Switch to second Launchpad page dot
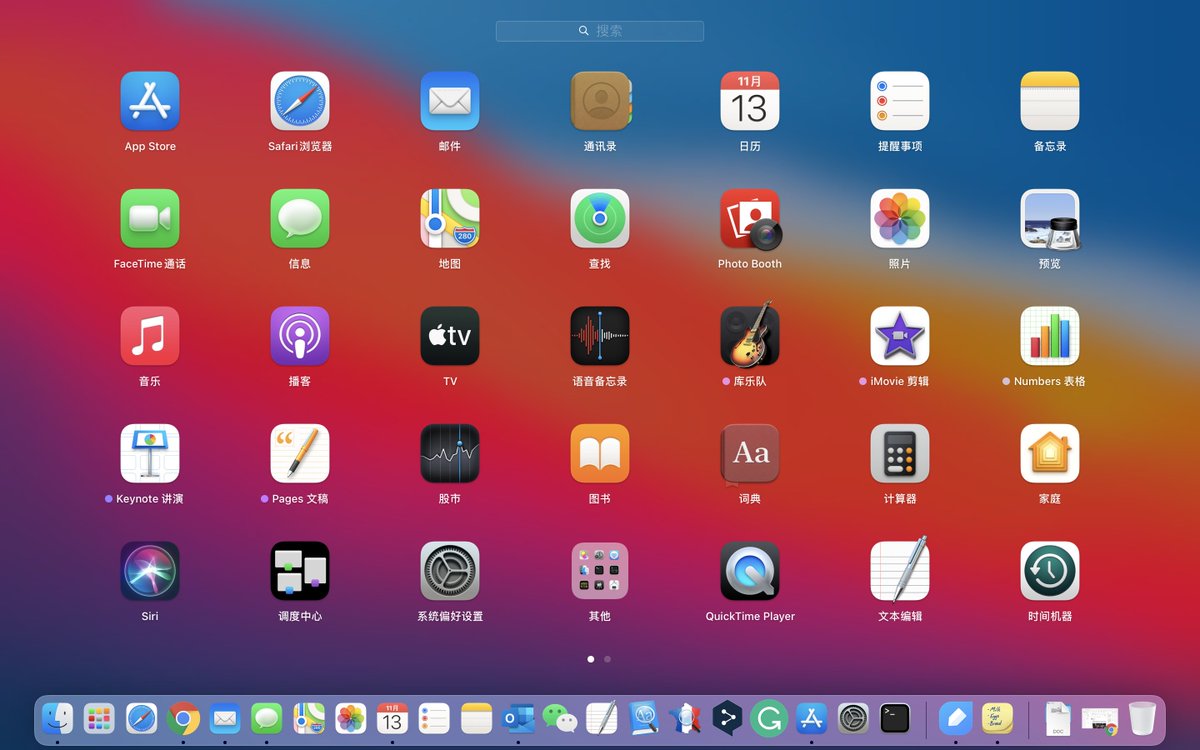Screen dimensions: 1200x750 pyautogui.click(x=607, y=659)
